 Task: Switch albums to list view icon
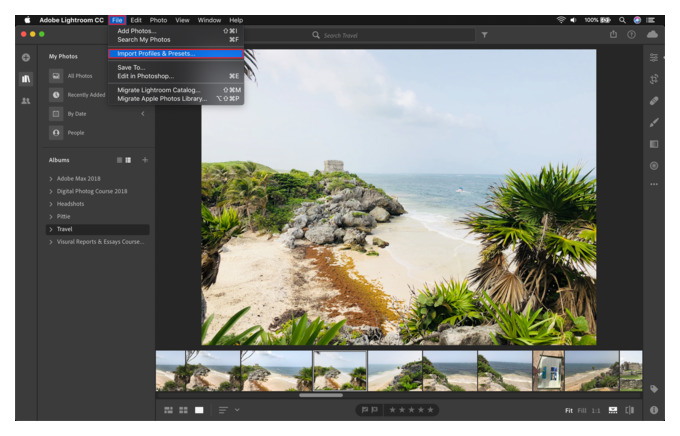click(119, 160)
